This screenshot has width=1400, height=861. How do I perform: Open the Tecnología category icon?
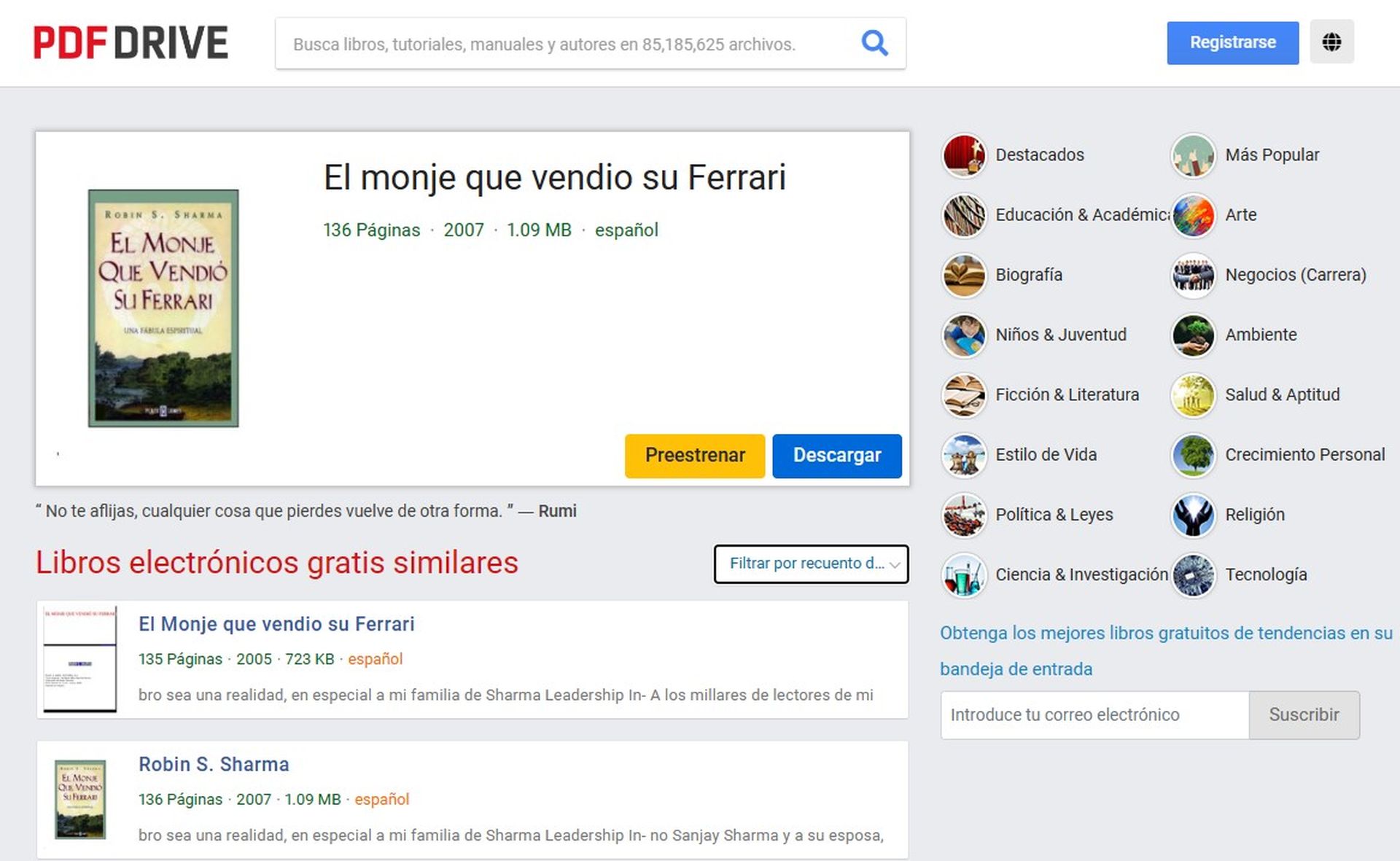pyautogui.click(x=1193, y=574)
